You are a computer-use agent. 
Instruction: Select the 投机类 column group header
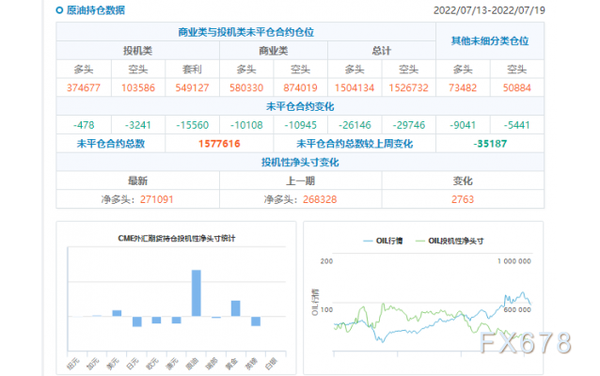[x=138, y=50]
